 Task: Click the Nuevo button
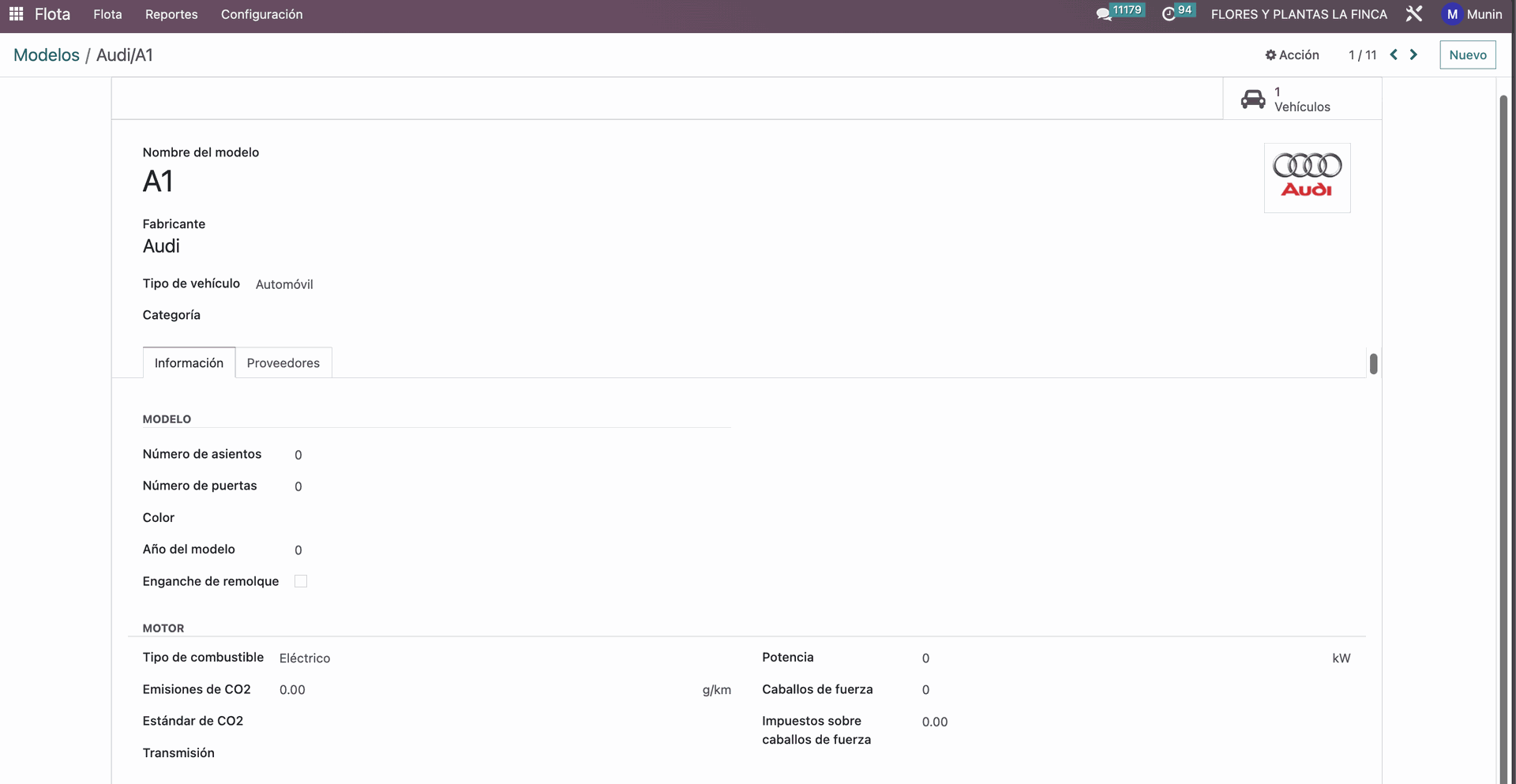click(1467, 54)
